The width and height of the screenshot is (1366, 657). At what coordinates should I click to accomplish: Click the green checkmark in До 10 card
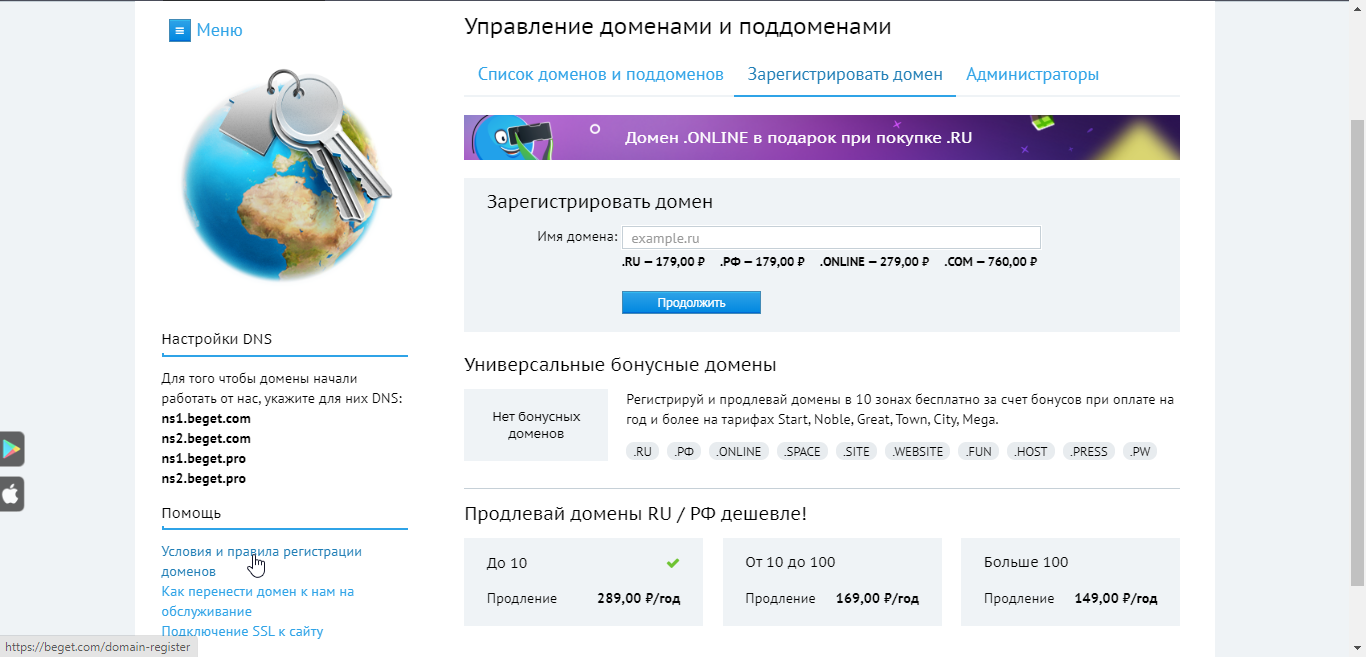tap(673, 563)
